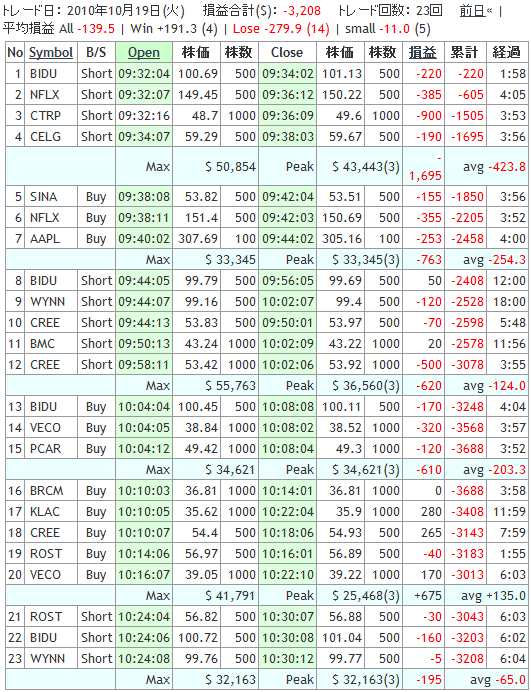Viewport: 531px width, 692px height.
Task: Click the -763 subtotal value
Action: (429, 260)
